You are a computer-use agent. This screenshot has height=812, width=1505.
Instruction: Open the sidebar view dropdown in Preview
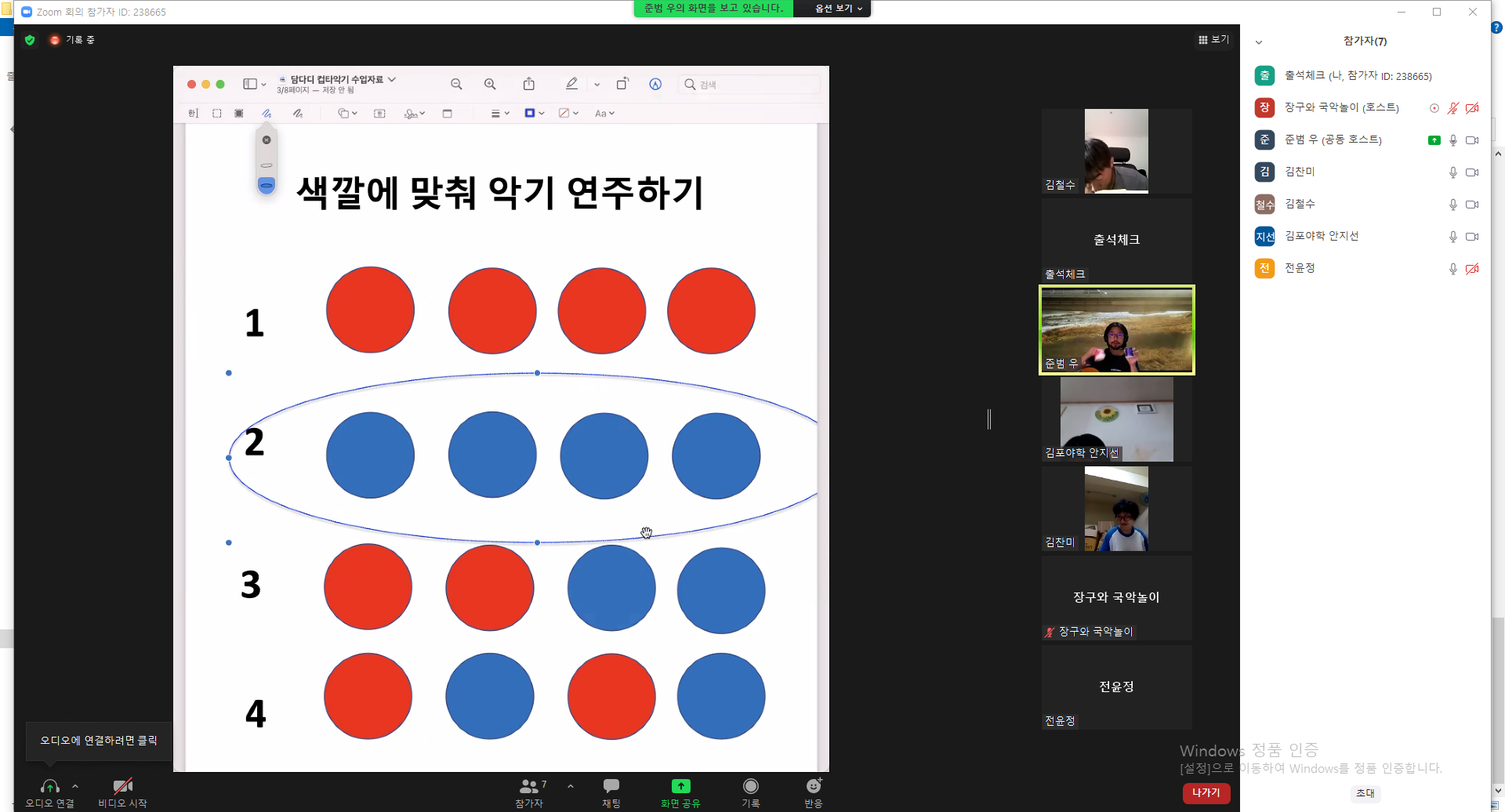pyautogui.click(x=254, y=84)
